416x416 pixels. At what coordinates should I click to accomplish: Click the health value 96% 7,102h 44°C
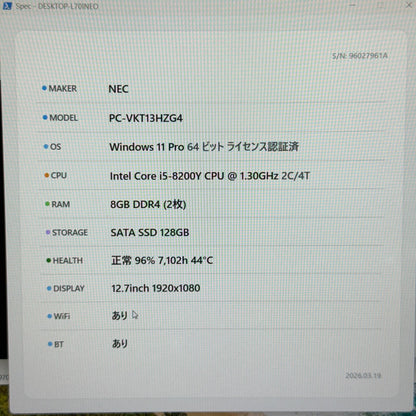(162, 260)
